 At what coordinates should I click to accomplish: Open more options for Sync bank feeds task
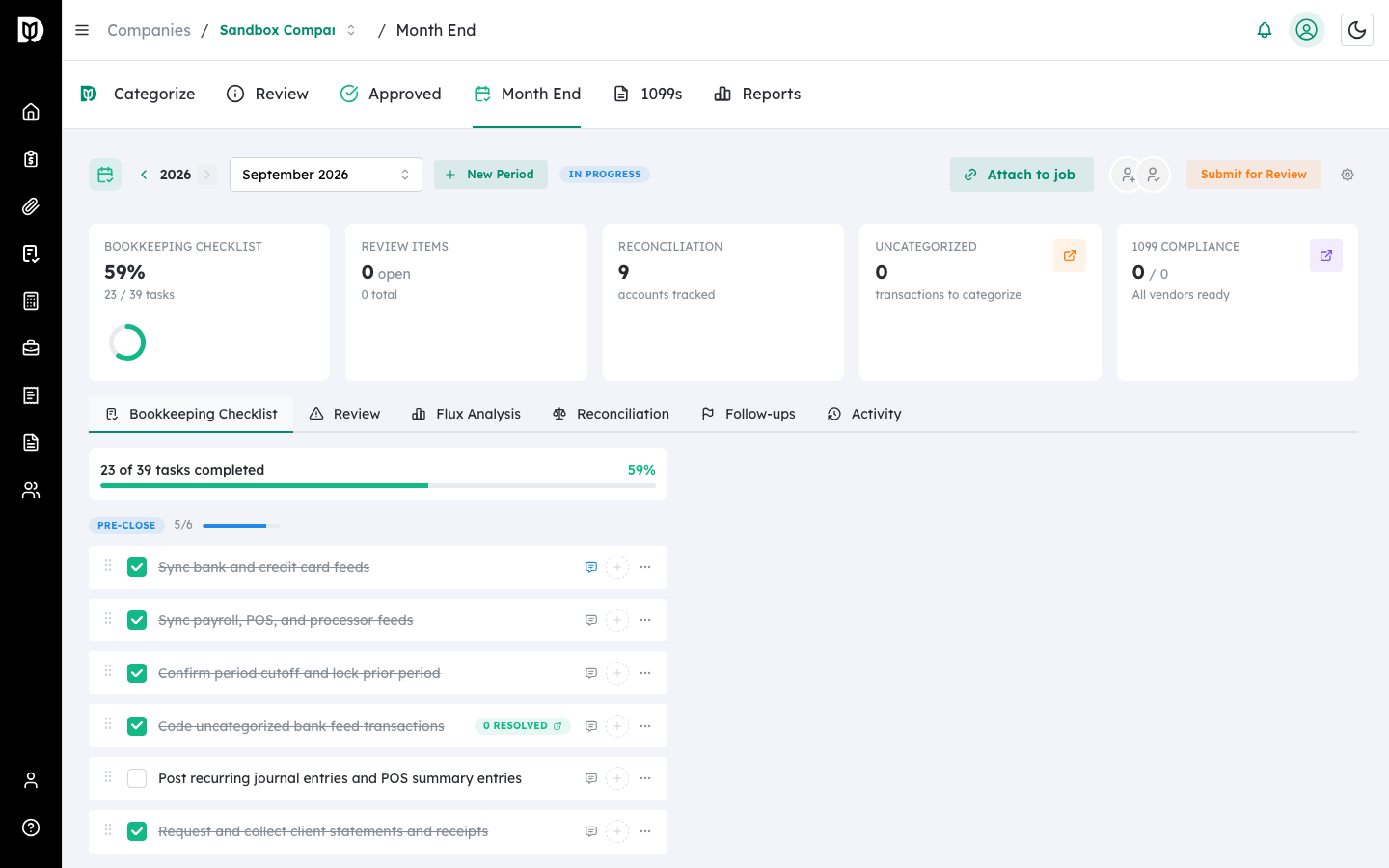[645, 567]
